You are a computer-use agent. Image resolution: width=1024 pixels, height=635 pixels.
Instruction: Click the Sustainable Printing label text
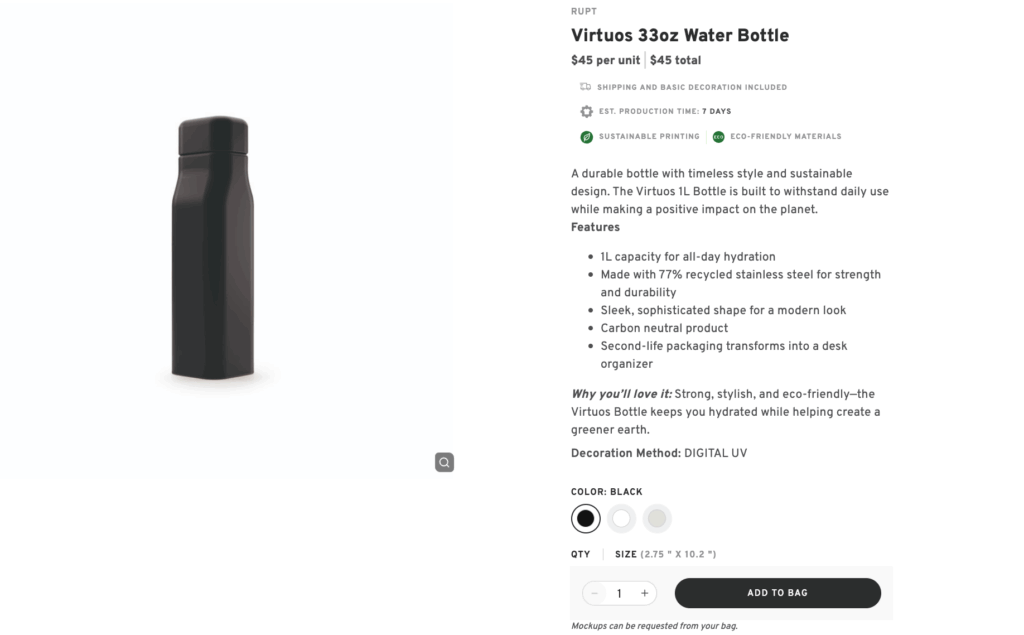click(x=648, y=136)
